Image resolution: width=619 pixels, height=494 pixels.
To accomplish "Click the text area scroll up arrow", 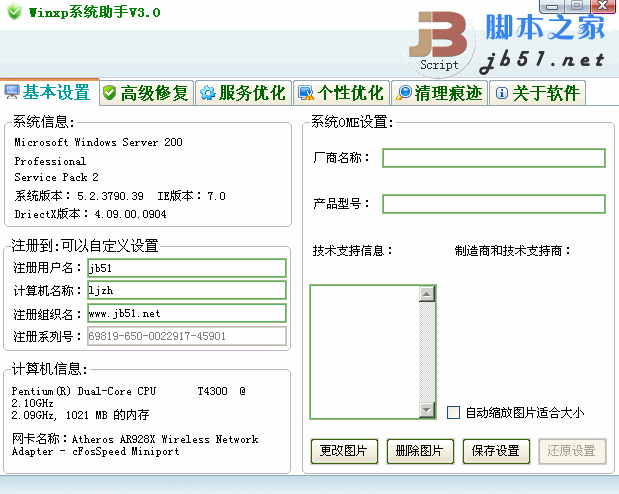I will [x=427, y=294].
